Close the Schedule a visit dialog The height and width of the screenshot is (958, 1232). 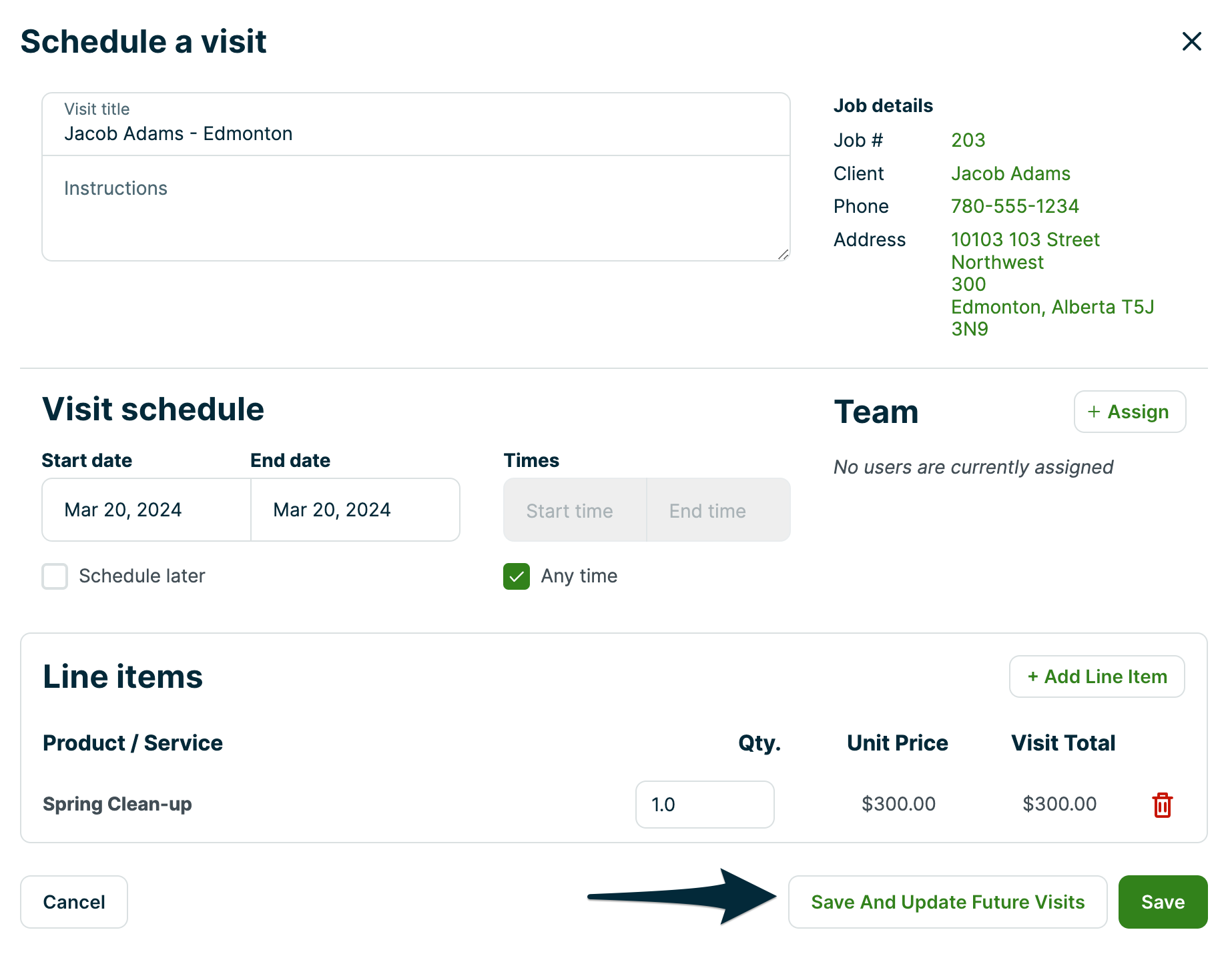click(1191, 41)
